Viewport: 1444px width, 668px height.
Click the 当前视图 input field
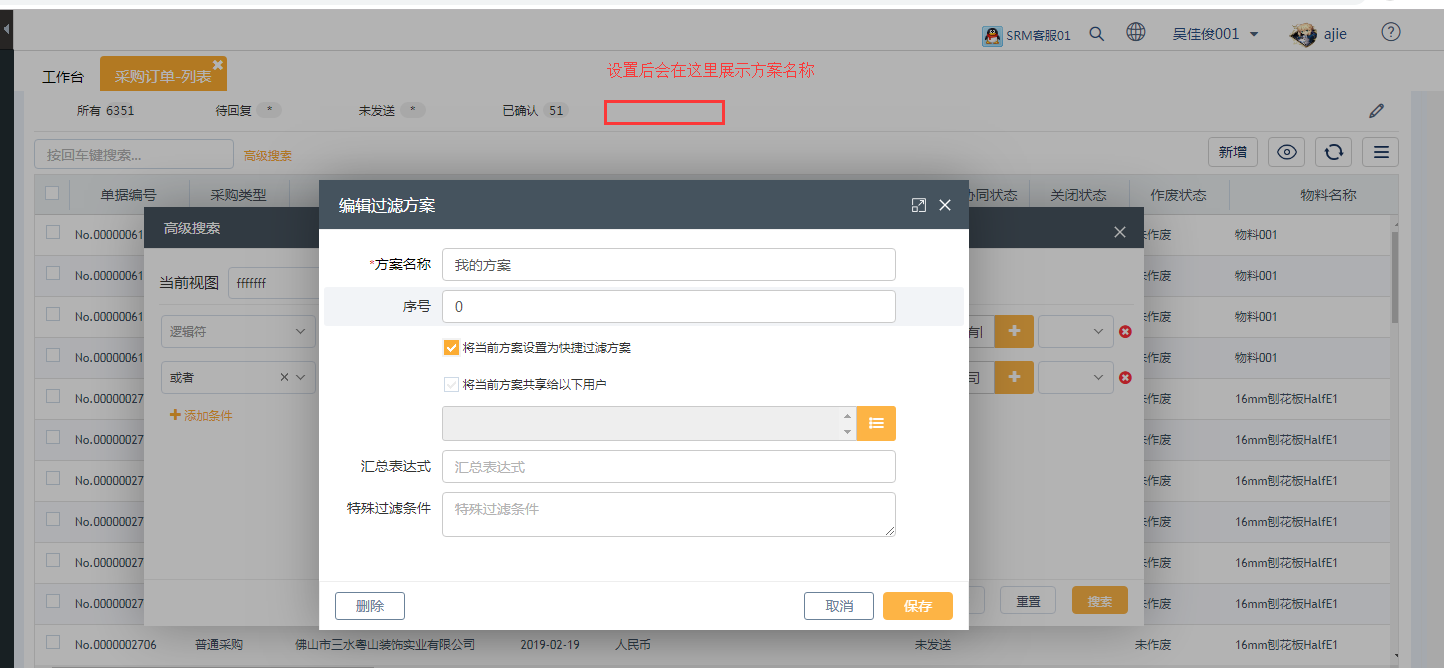273,283
